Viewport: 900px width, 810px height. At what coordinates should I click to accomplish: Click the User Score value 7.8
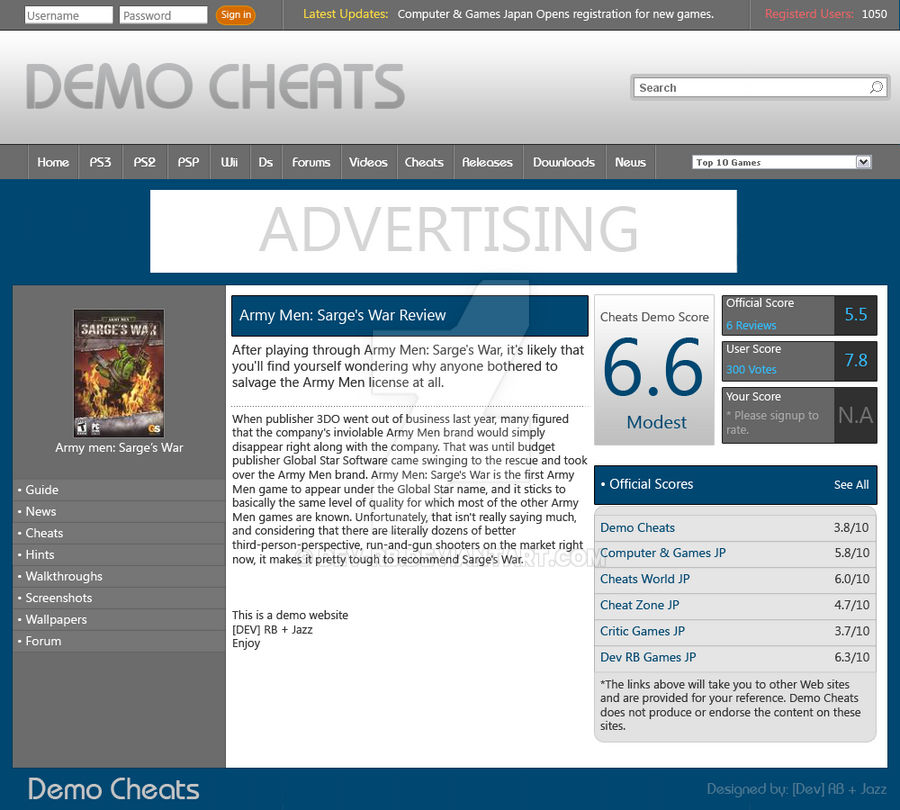click(x=856, y=360)
